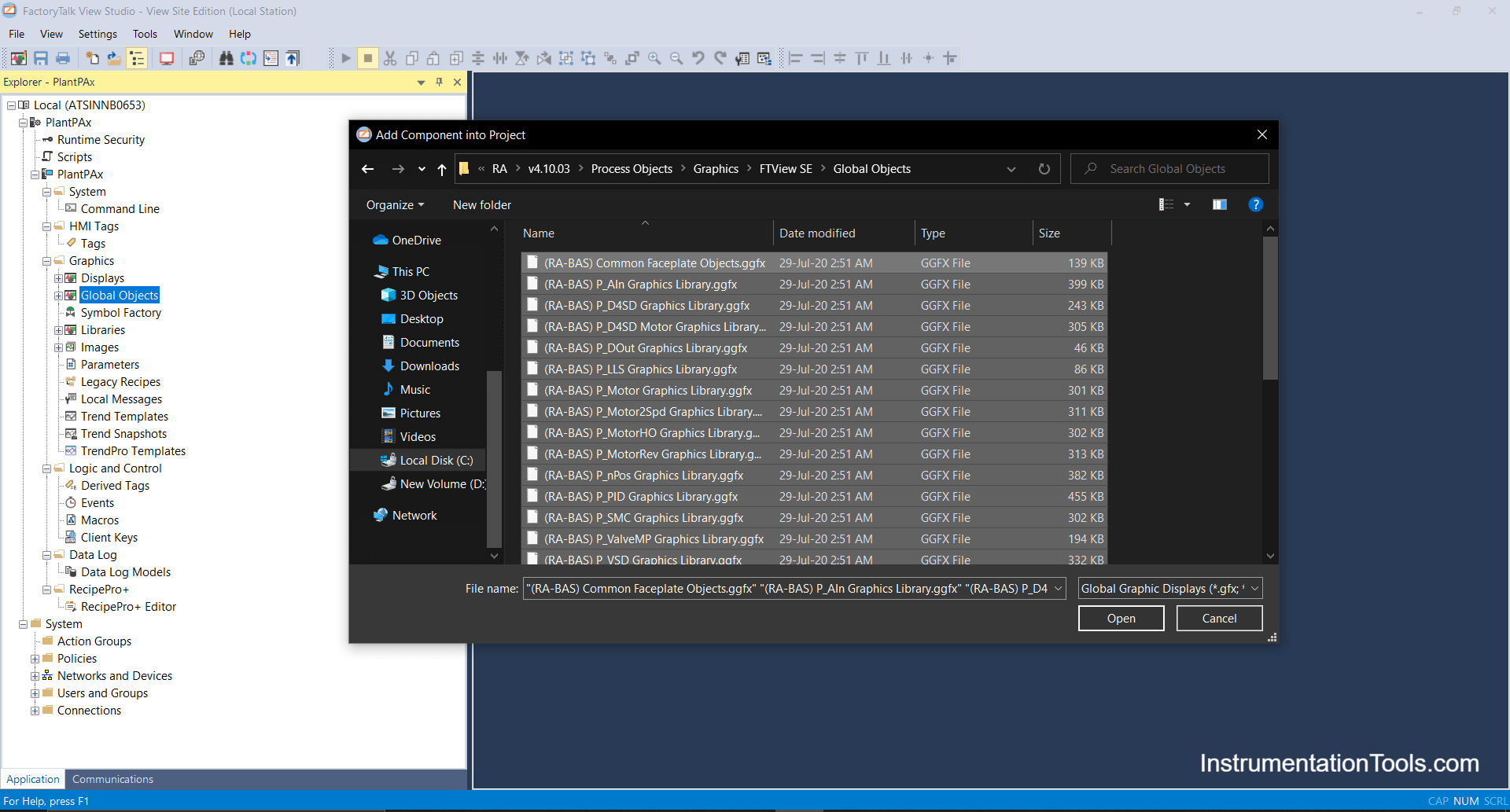Viewport: 1510px width, 812px height.
Task: Expand the Libraries tree node
Action: coord(58,330)
